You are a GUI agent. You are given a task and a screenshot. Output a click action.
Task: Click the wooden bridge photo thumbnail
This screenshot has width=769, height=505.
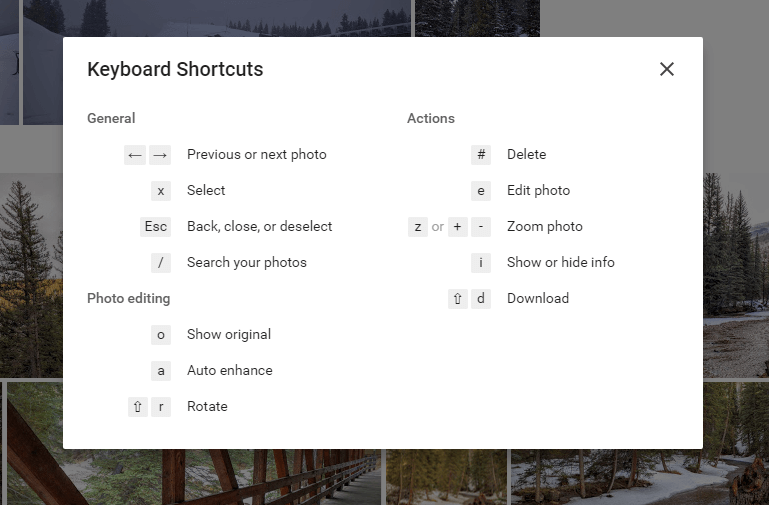click(196, 477)
